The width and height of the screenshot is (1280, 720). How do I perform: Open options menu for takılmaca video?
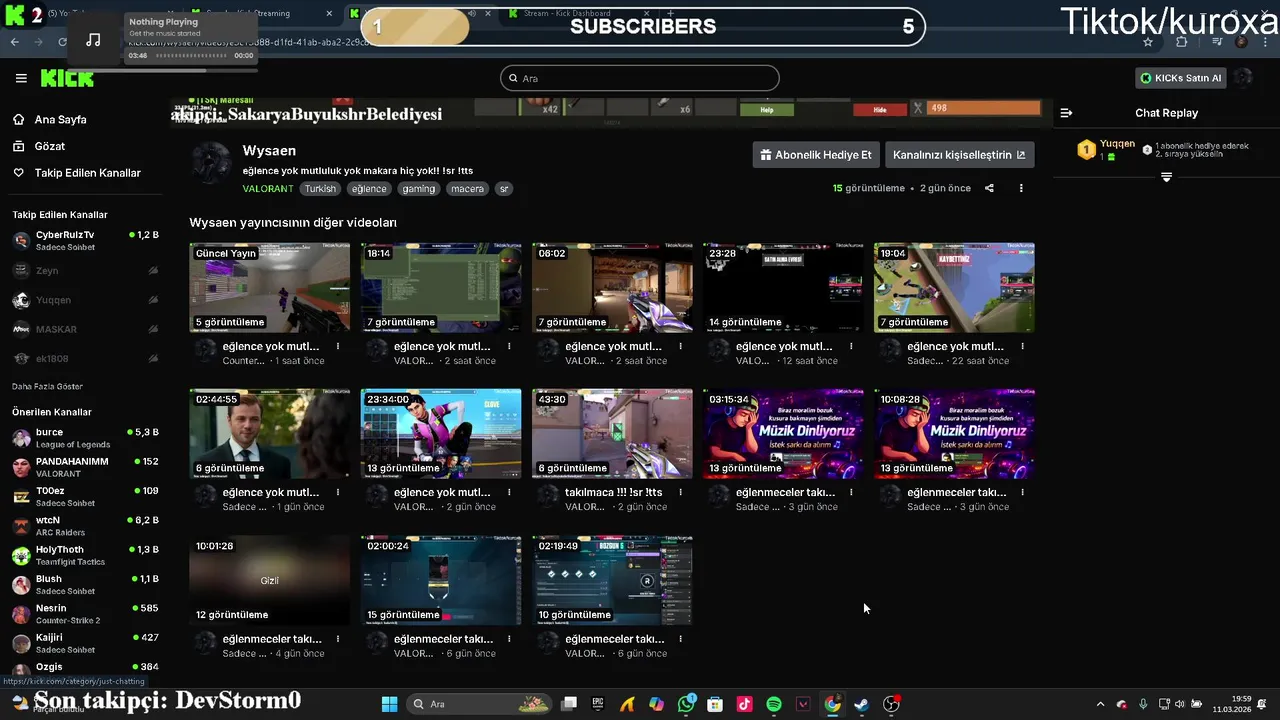click(680, 492)
